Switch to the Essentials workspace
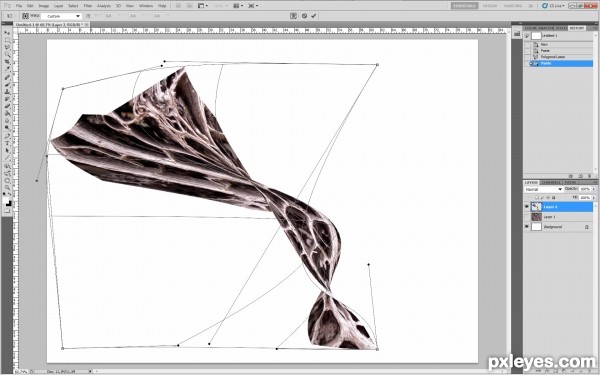Image resolution: width=600 pixels, height=375 pixels. (x=464, y=6)
